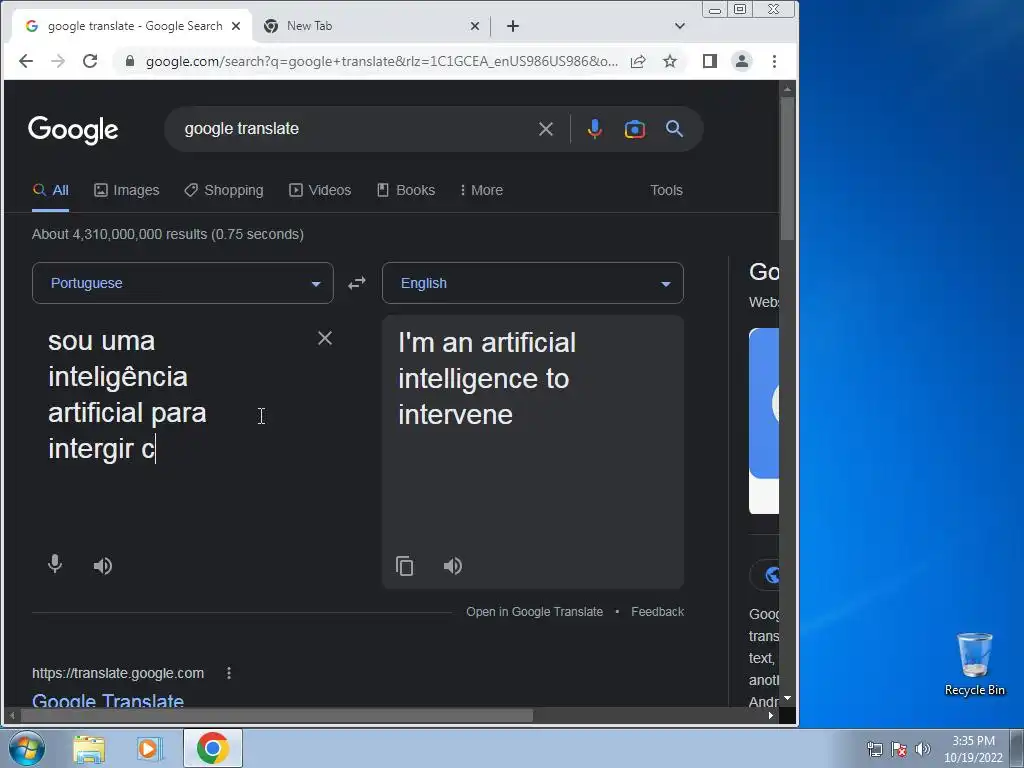Open Chrome three-dot menu
1024x768 pixels.
(x=775, y=61)
